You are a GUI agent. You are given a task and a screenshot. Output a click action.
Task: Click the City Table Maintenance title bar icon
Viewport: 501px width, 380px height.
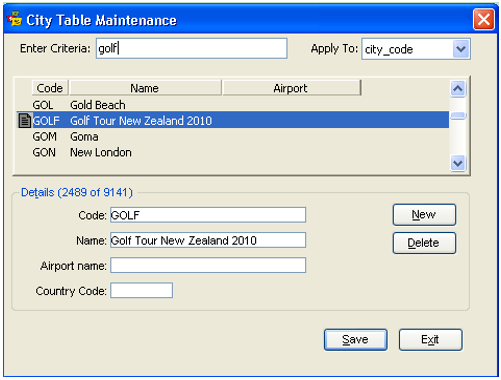coord(14,19)
